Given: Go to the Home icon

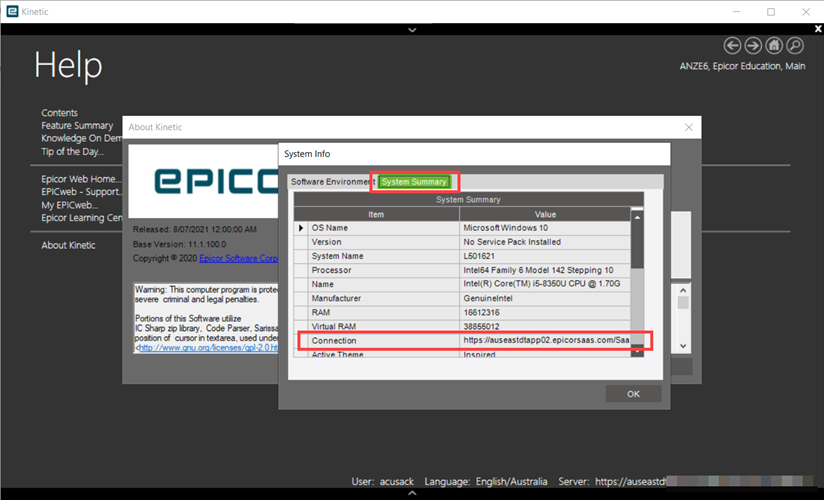Looking at the screenshot, I should click(774, 46).
